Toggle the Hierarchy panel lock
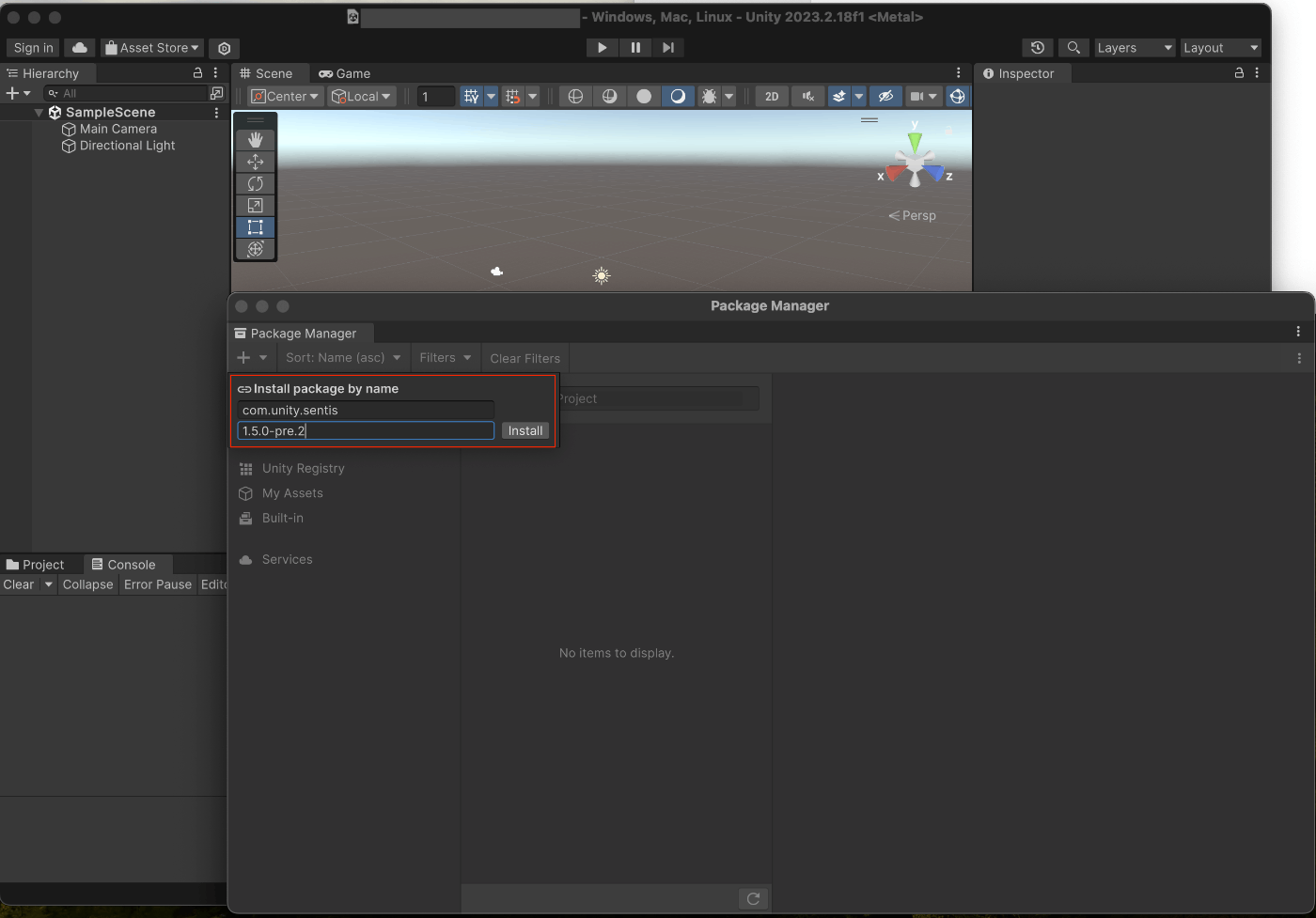Image resolution: width=1316 pixels, height=918 pixels. pos(197,73)
